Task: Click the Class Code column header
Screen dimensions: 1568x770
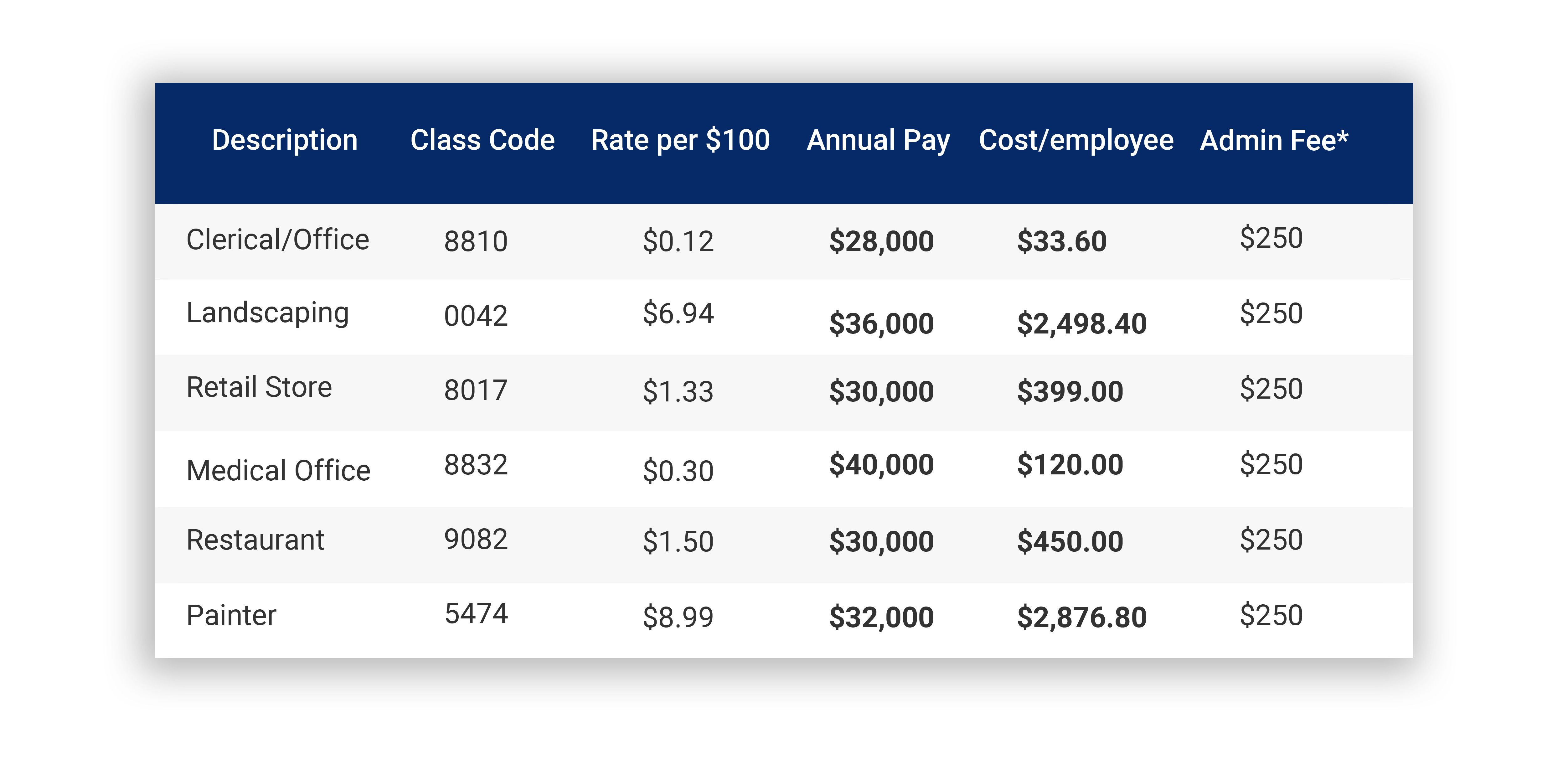Action: tap(482, 141)
